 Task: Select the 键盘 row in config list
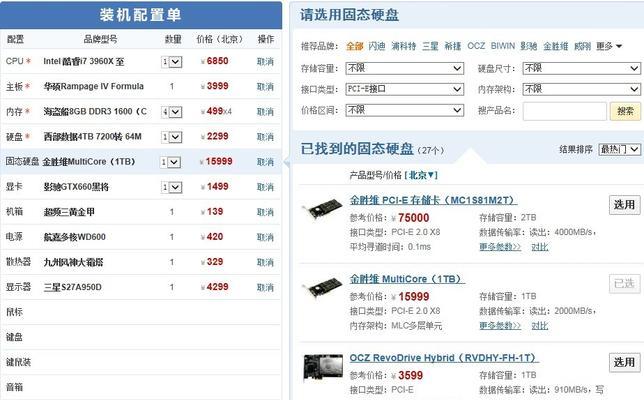click(140, 337)
